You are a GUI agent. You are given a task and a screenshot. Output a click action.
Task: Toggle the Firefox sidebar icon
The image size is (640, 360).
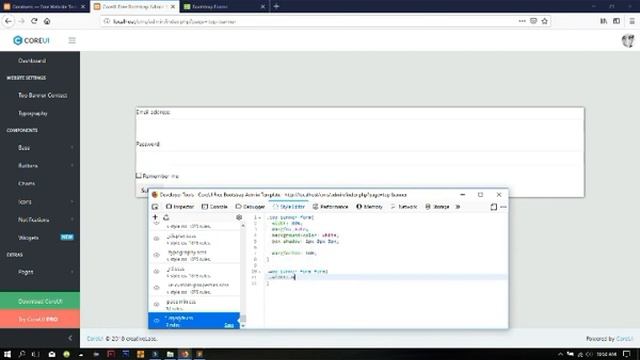pos(617,21)
